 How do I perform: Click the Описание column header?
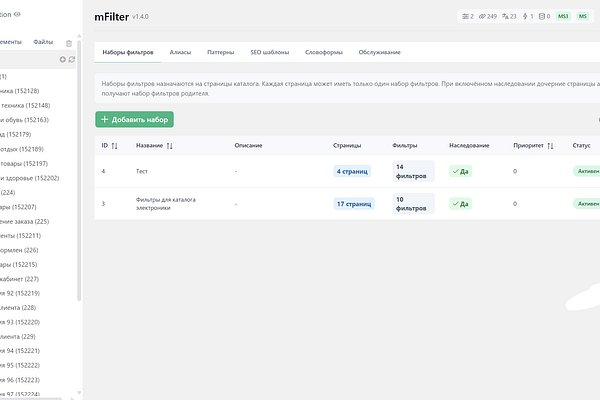point(248,145)
